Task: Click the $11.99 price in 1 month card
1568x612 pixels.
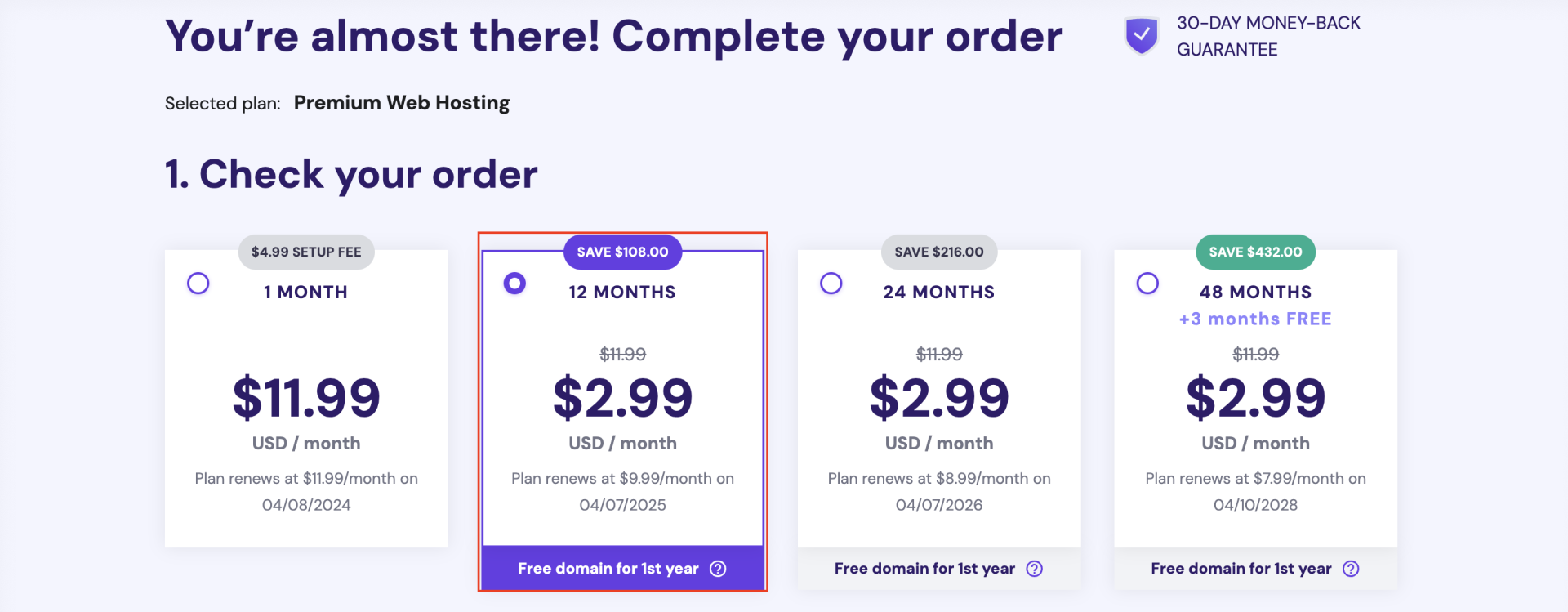Action: (306, 398)
